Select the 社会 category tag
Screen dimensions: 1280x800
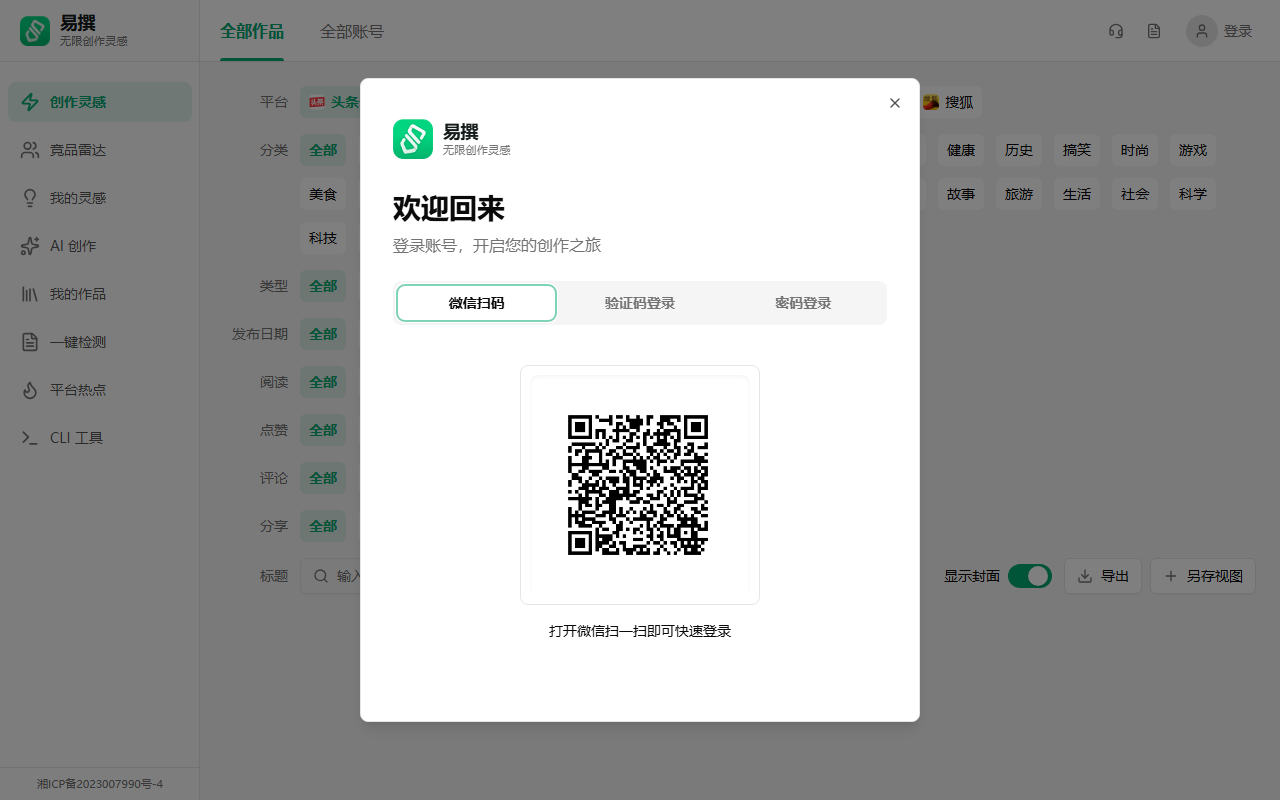click(x=1135, y=194)
